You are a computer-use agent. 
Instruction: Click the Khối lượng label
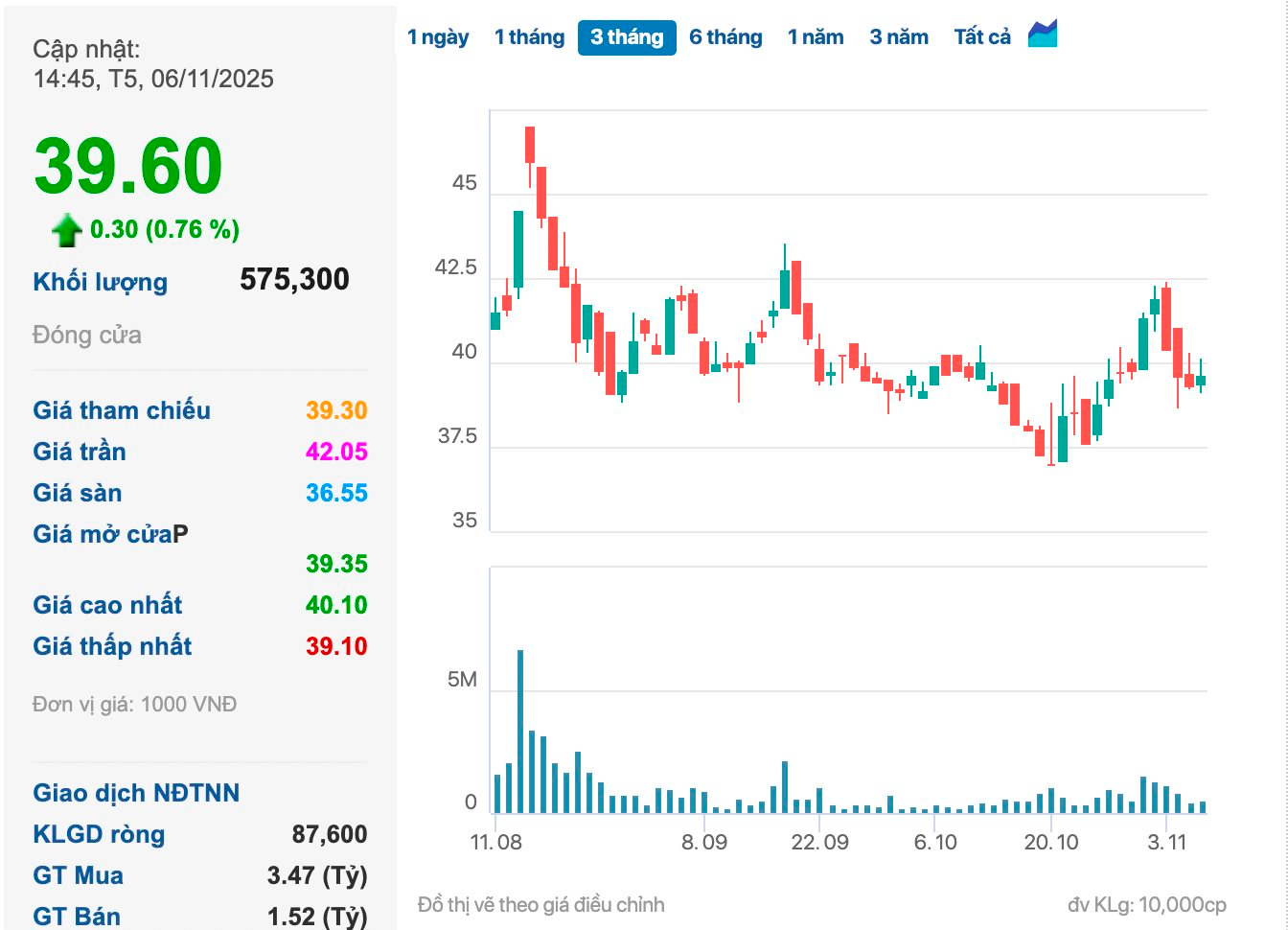[101, 282]
